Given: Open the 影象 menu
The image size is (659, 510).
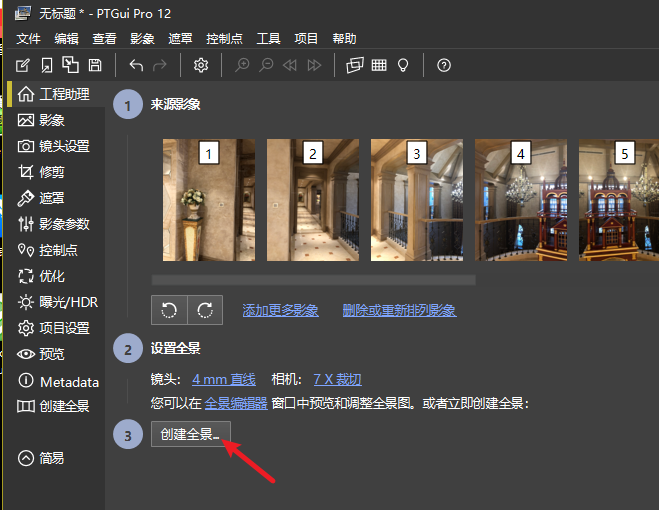Looking at the screenshot, I should tap(142, 39).
